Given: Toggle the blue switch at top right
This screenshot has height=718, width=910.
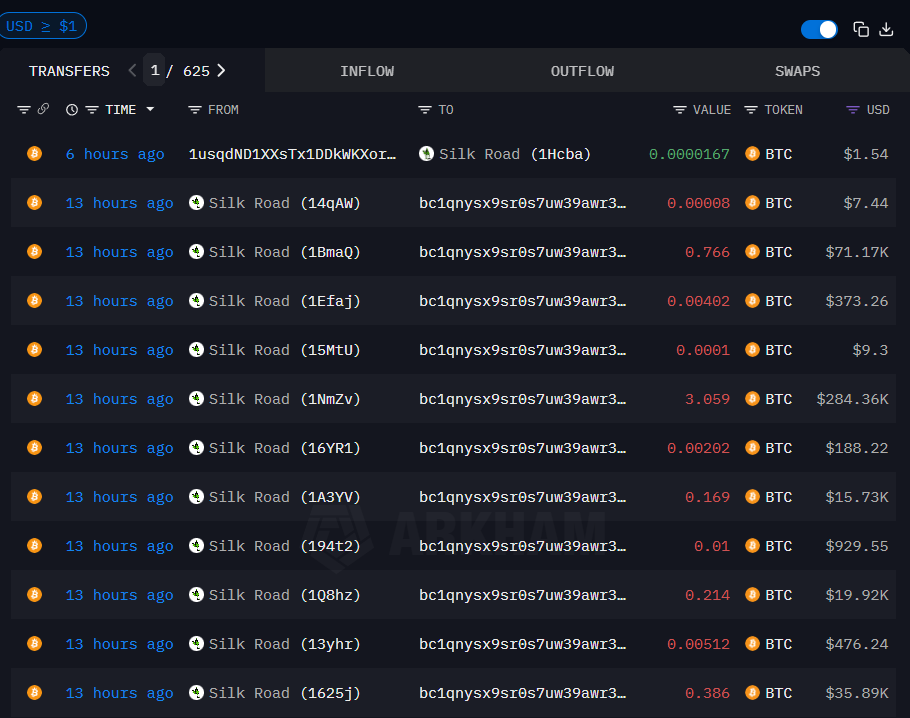Looking at the screenshot, I should click(x=819, y=29).
